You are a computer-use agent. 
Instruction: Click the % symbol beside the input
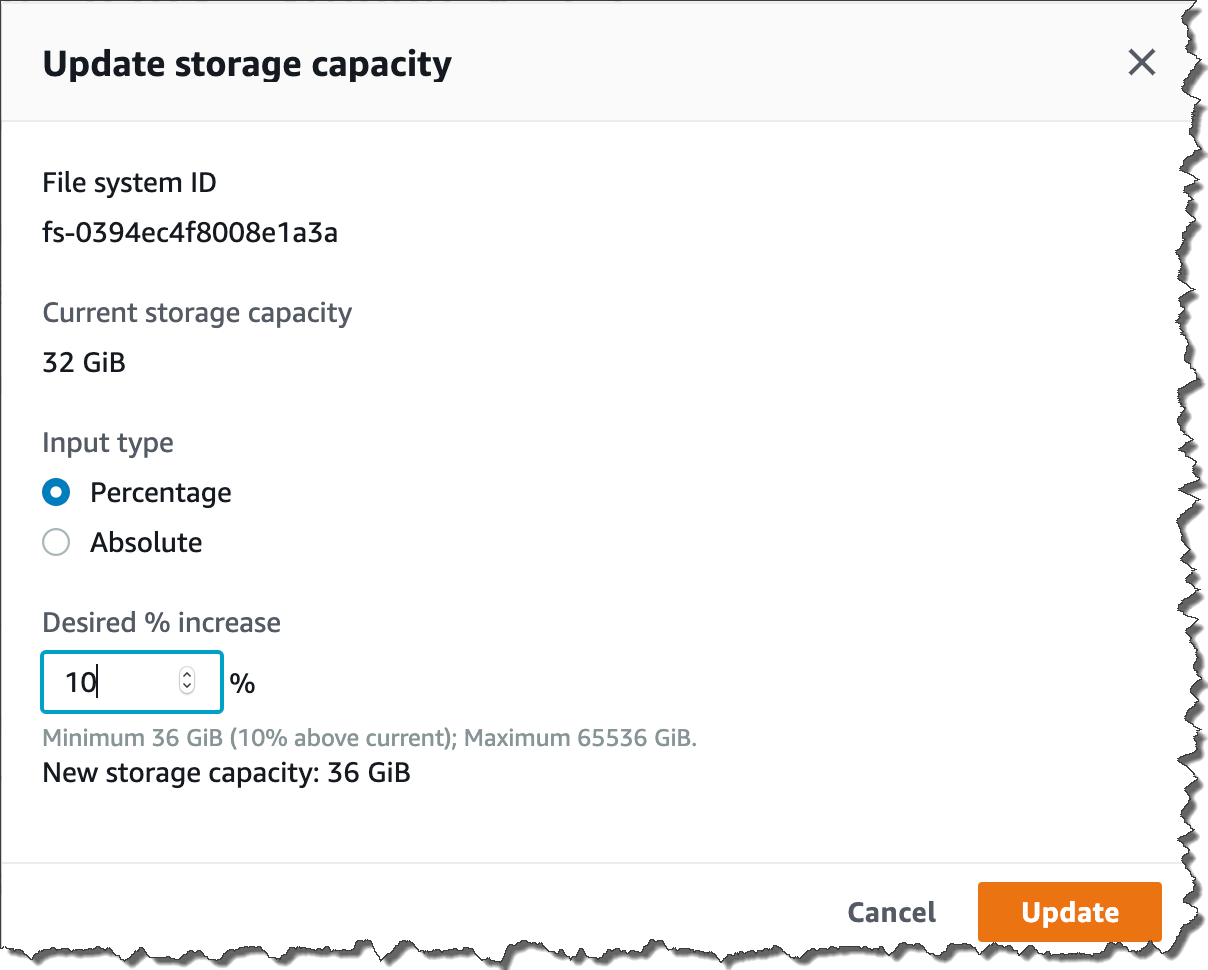click(x=242, y=684)
